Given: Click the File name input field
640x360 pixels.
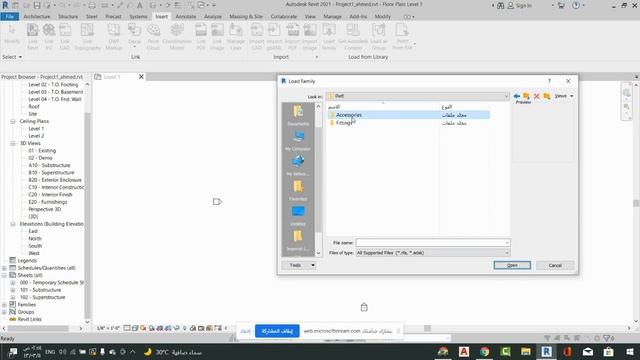Looking at the screenshot, I should [x=430, y=243].
